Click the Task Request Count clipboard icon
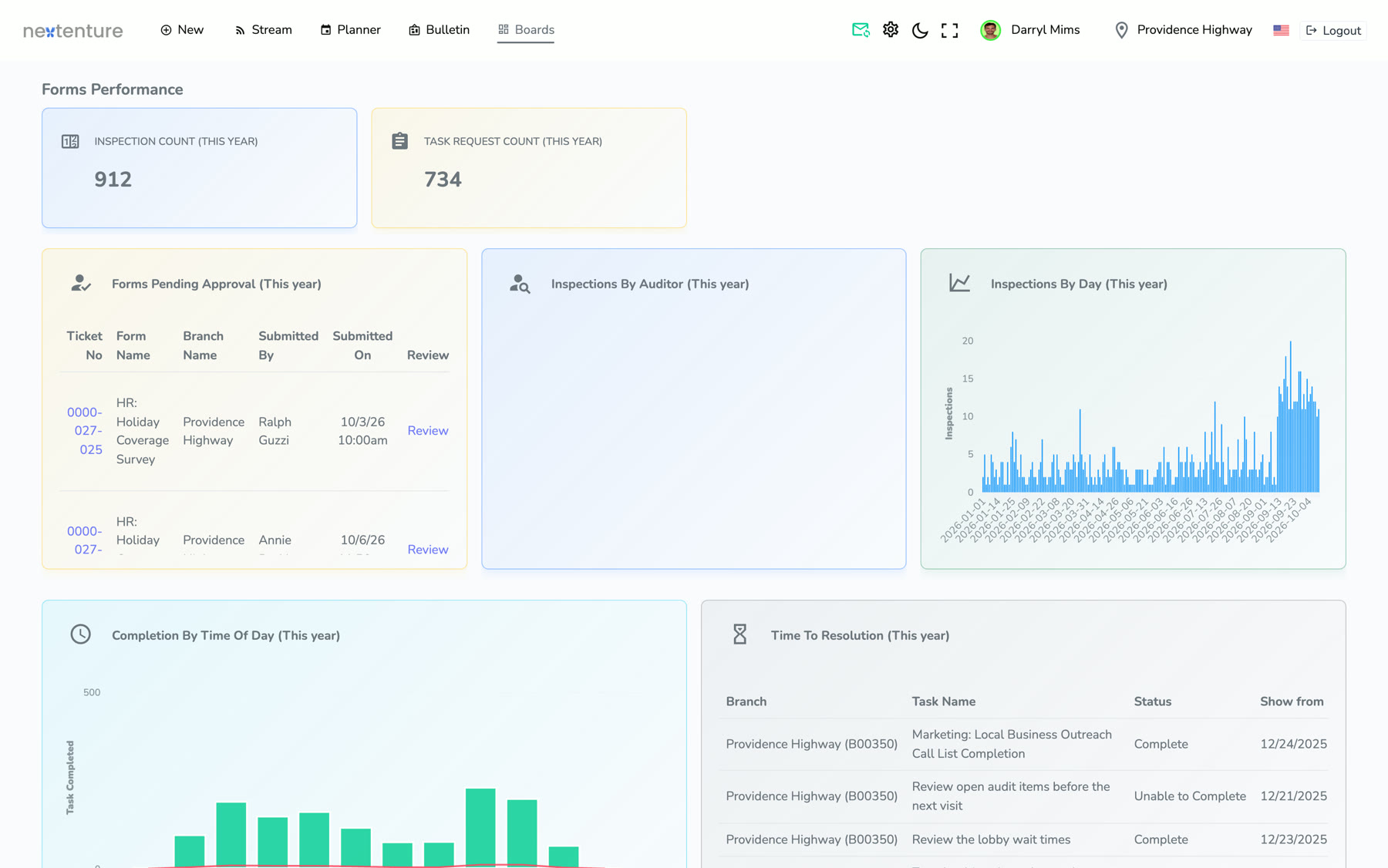This screenshot has width=1388, height=868. [x=399, y=141]
